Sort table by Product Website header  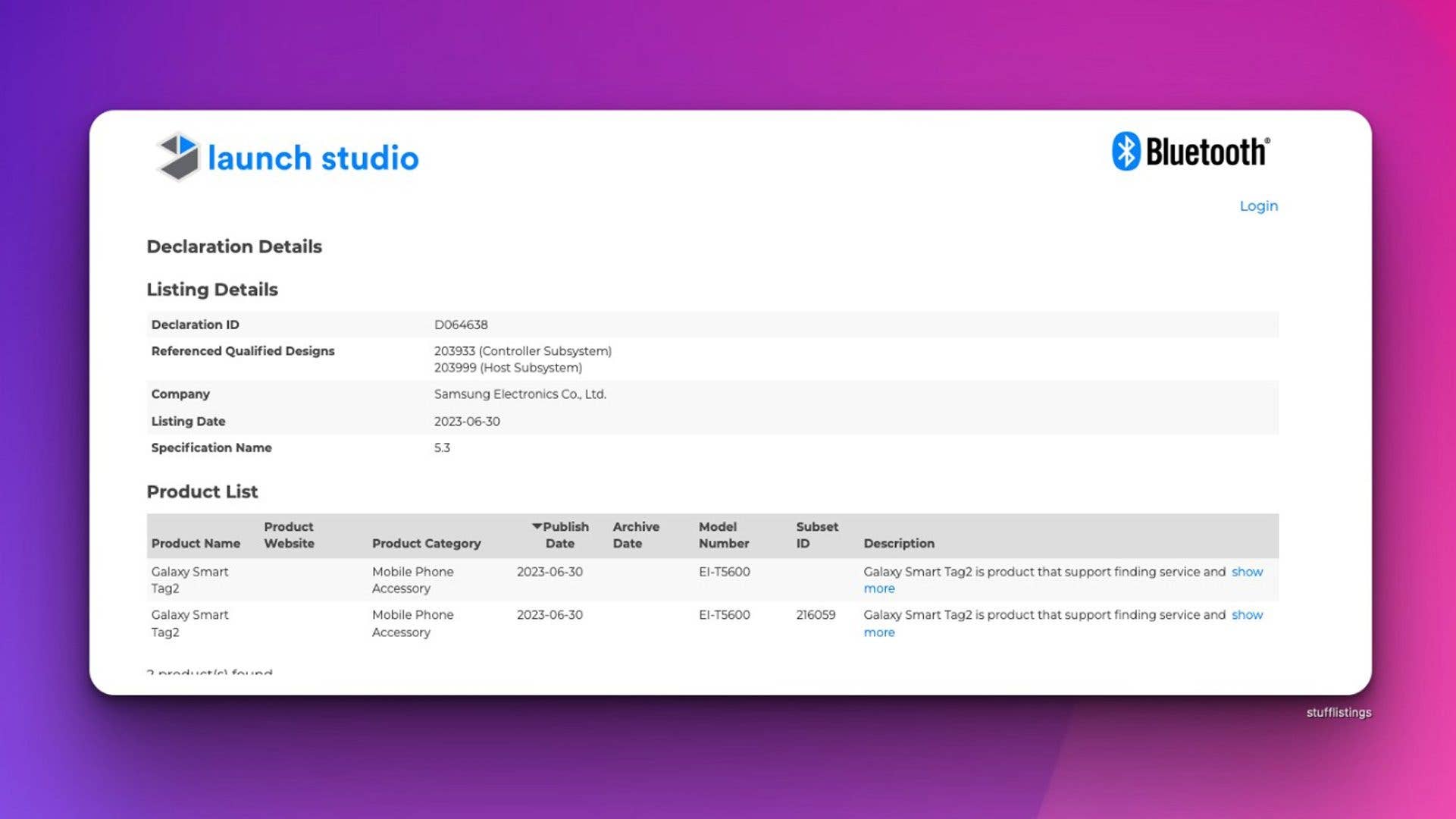click(x=289, y=535)
